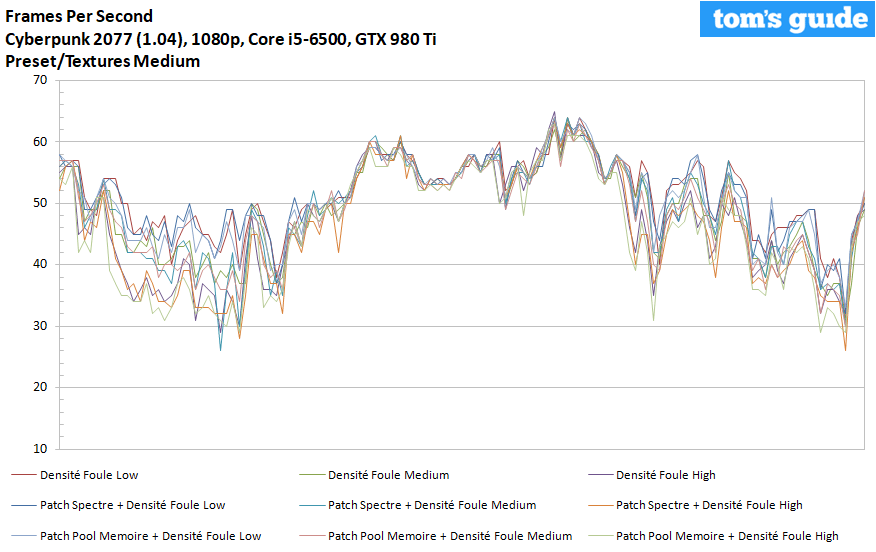
Task: Click the 10 y-axis label
Action: pos(40,448)
